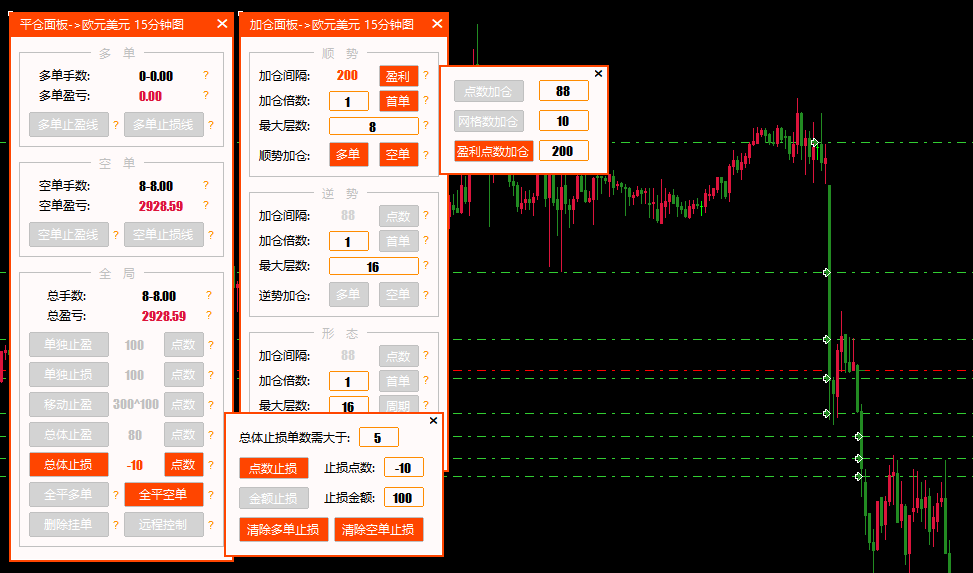Click the 总体止损单数需大于 input box
Viewport: 973px width, 573px height.
coord(378,437)
